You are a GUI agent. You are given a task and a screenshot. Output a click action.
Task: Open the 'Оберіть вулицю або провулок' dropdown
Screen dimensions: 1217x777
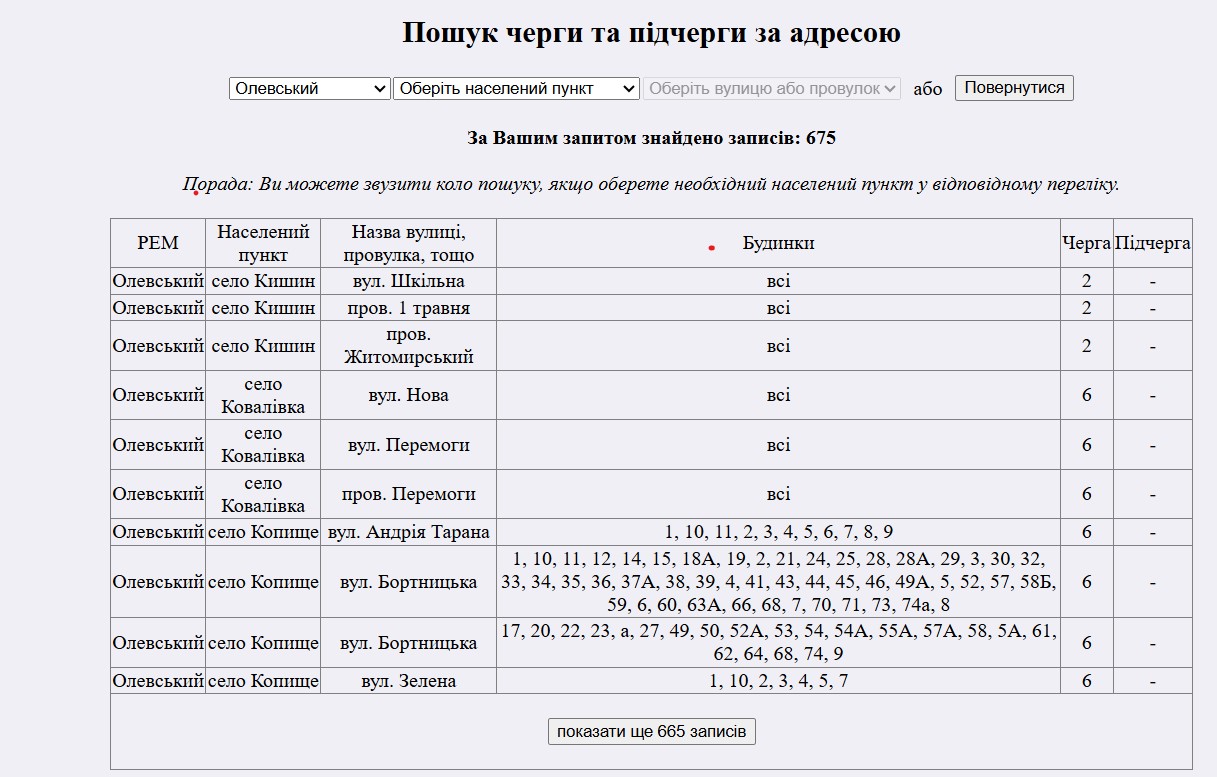point(772,88)
